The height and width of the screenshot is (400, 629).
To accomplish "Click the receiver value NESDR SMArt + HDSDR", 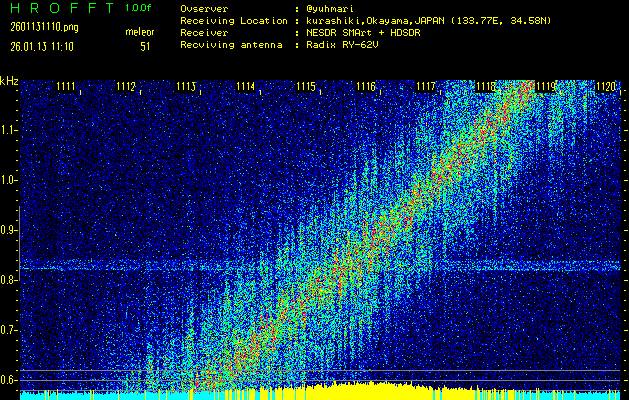I will 363,33.
